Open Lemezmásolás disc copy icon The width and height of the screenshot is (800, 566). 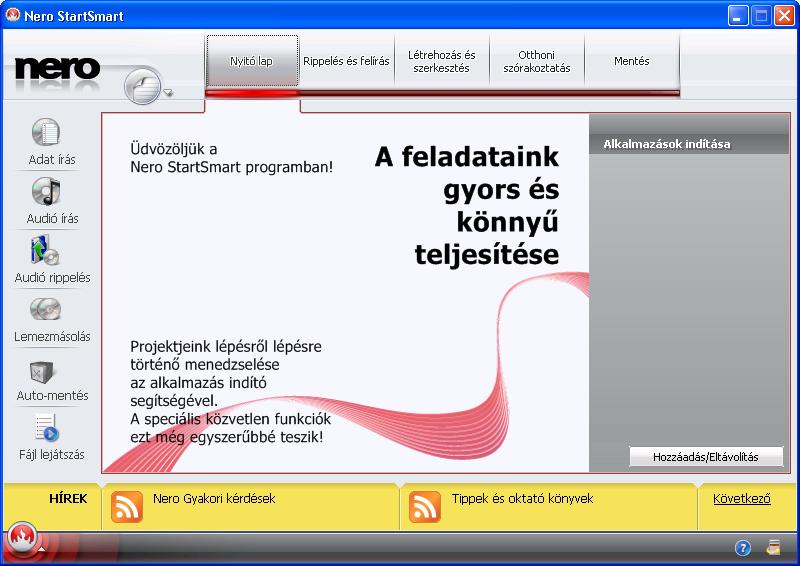click(46, 309)
